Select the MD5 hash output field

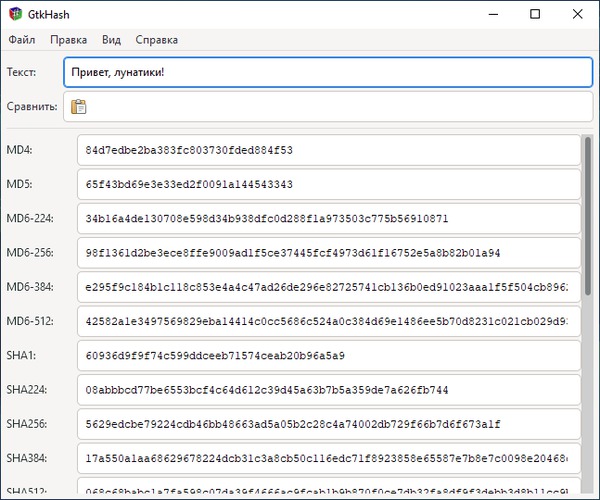point(329,184)
